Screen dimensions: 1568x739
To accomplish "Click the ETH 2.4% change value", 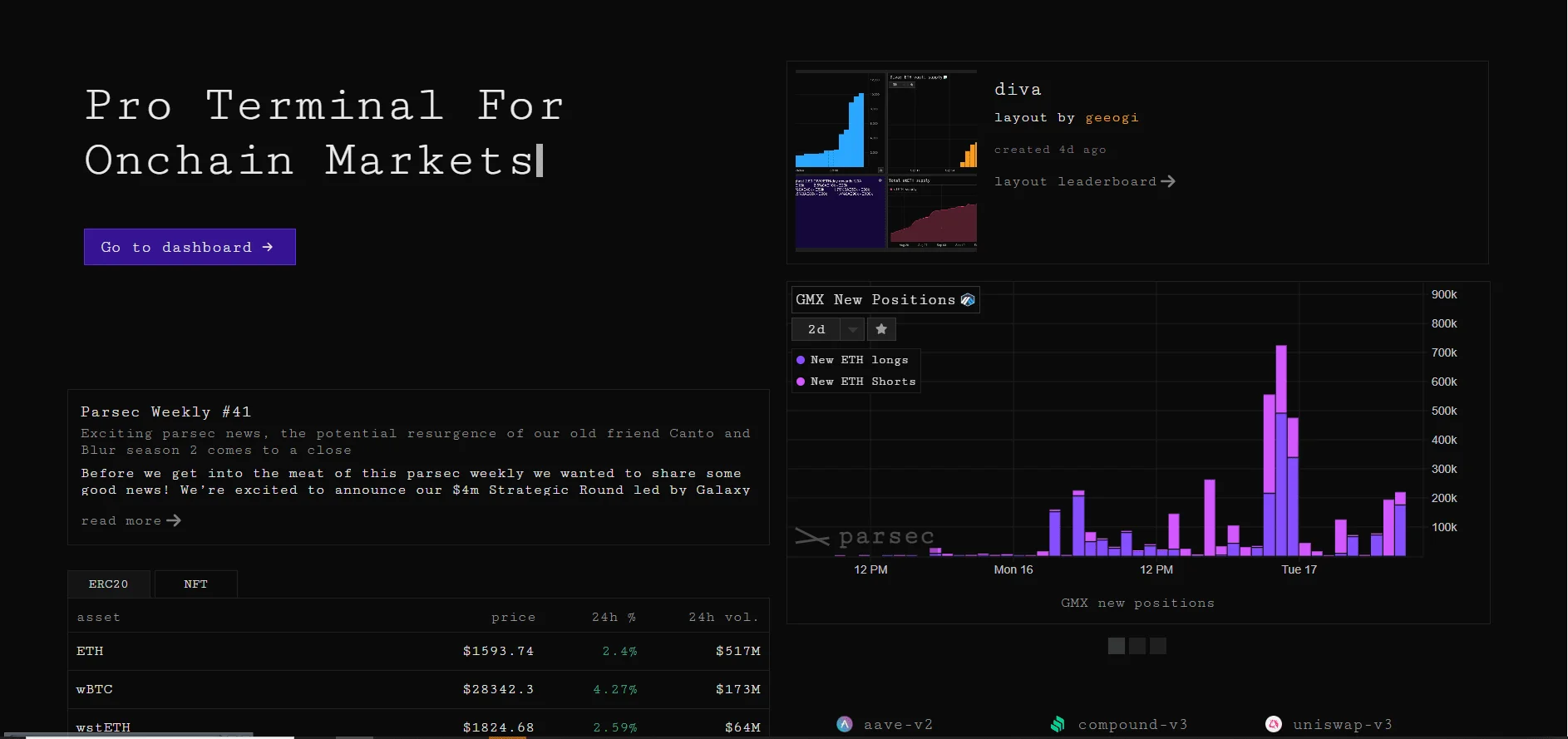I will 620,651.
